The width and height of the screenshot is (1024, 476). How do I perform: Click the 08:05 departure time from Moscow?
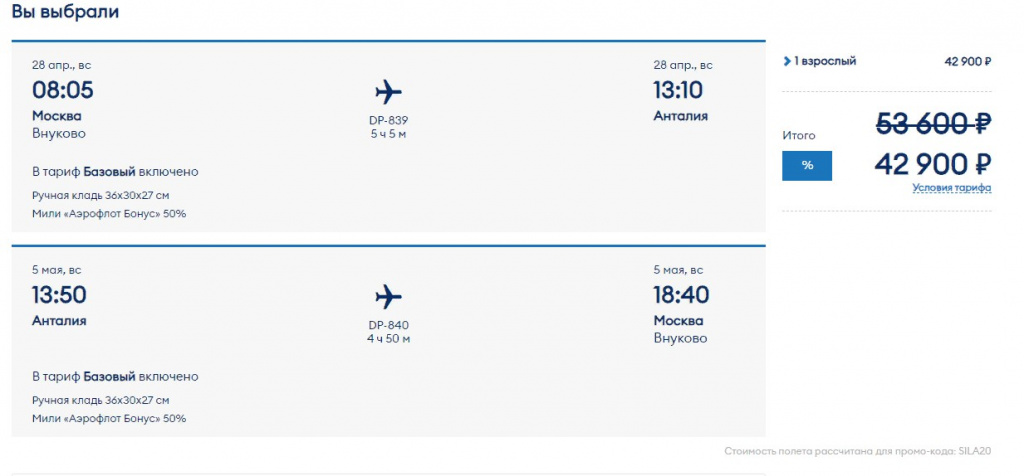coord(62,91)
